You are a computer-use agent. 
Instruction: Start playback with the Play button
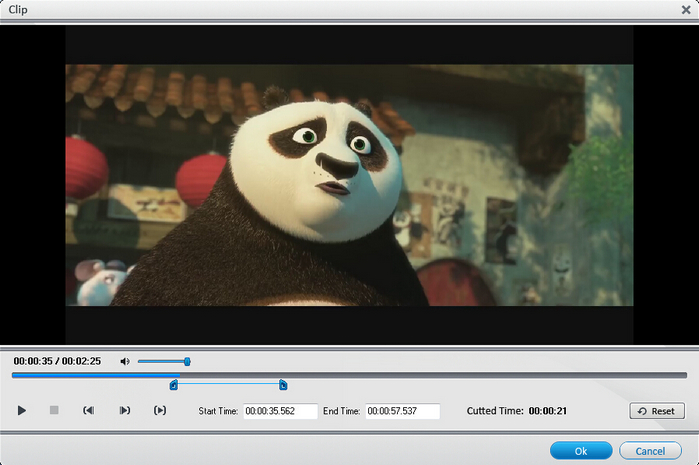click(21, 410)
